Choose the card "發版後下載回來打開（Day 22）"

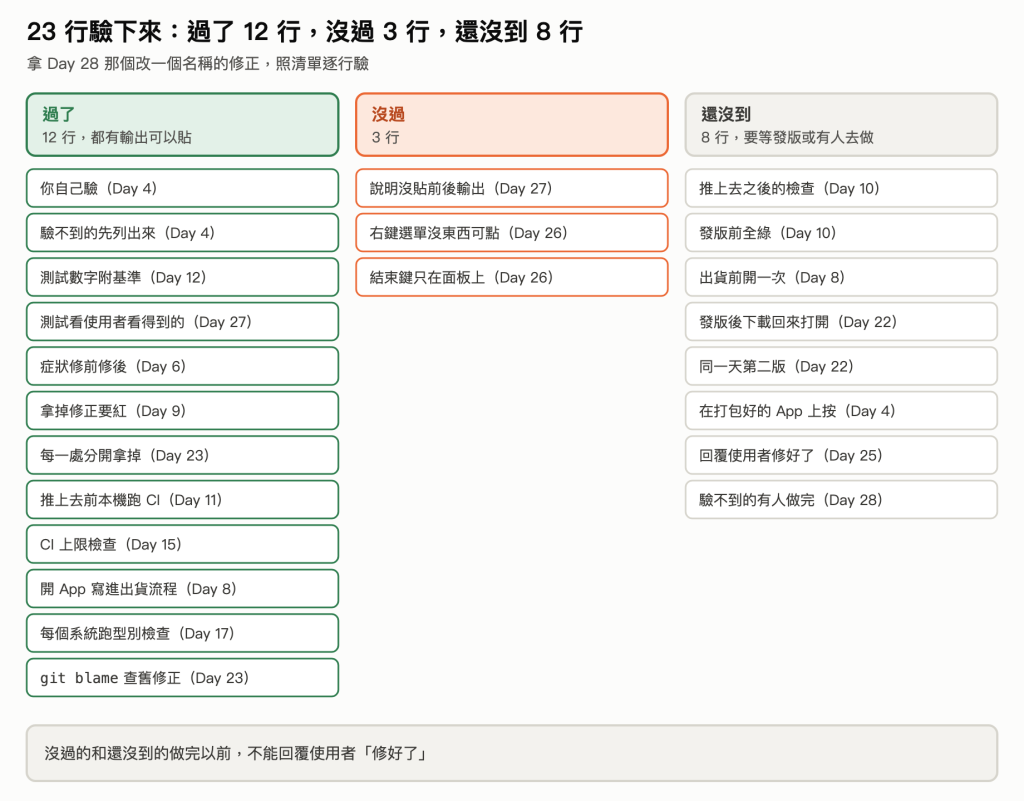tap(841, 321)
